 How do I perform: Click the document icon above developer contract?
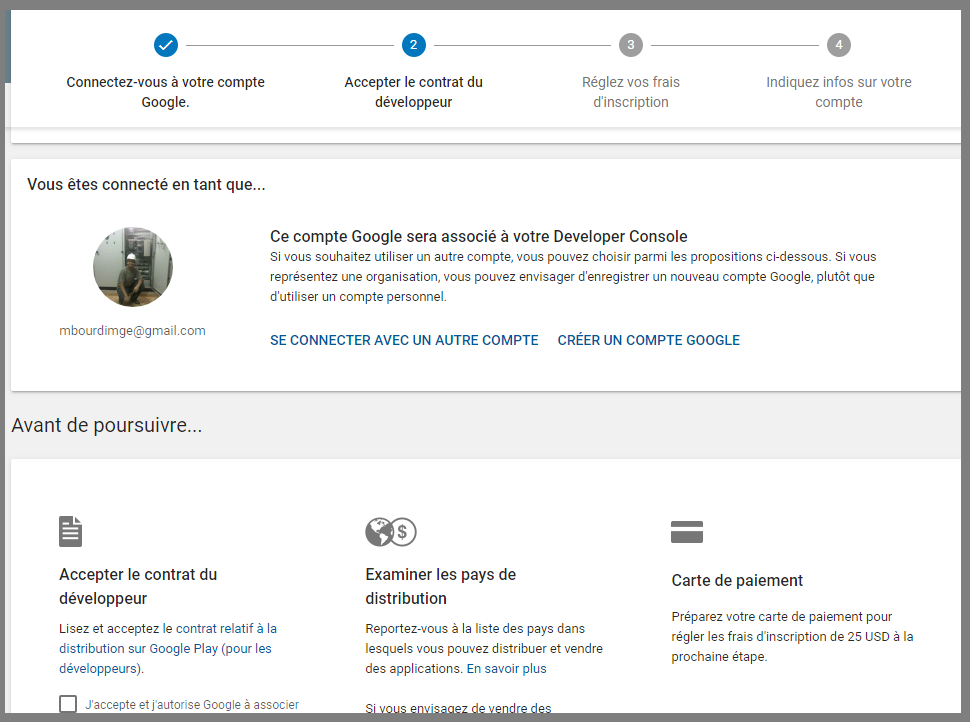click(70, 531)
